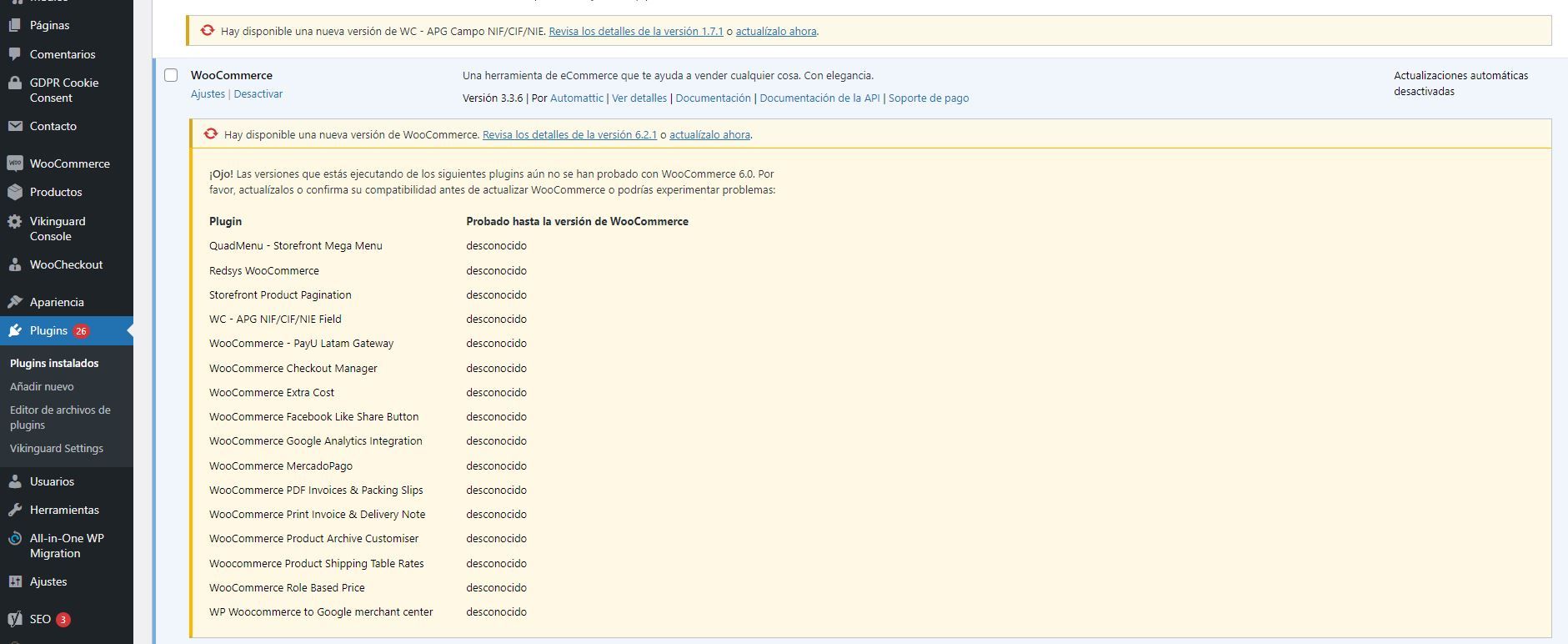
Task: Update WooCommerce with actualízalo ahora
Action: click(x=709, y=134)
